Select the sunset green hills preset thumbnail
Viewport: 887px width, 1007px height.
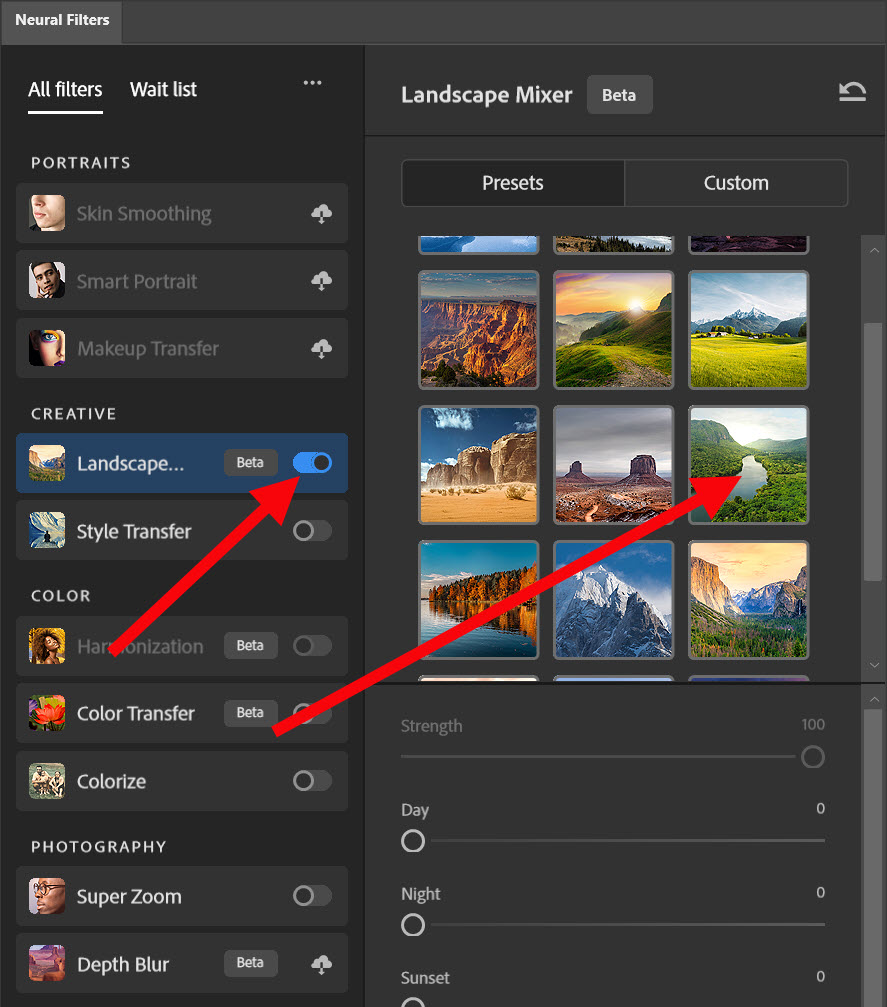pos(613,329)
